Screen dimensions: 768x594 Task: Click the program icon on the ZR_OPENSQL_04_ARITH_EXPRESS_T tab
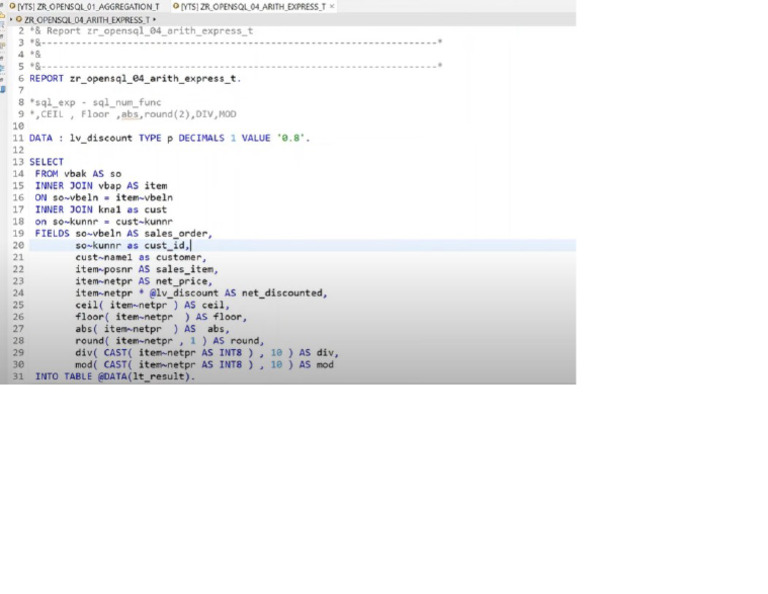click(x=176, y=6)
